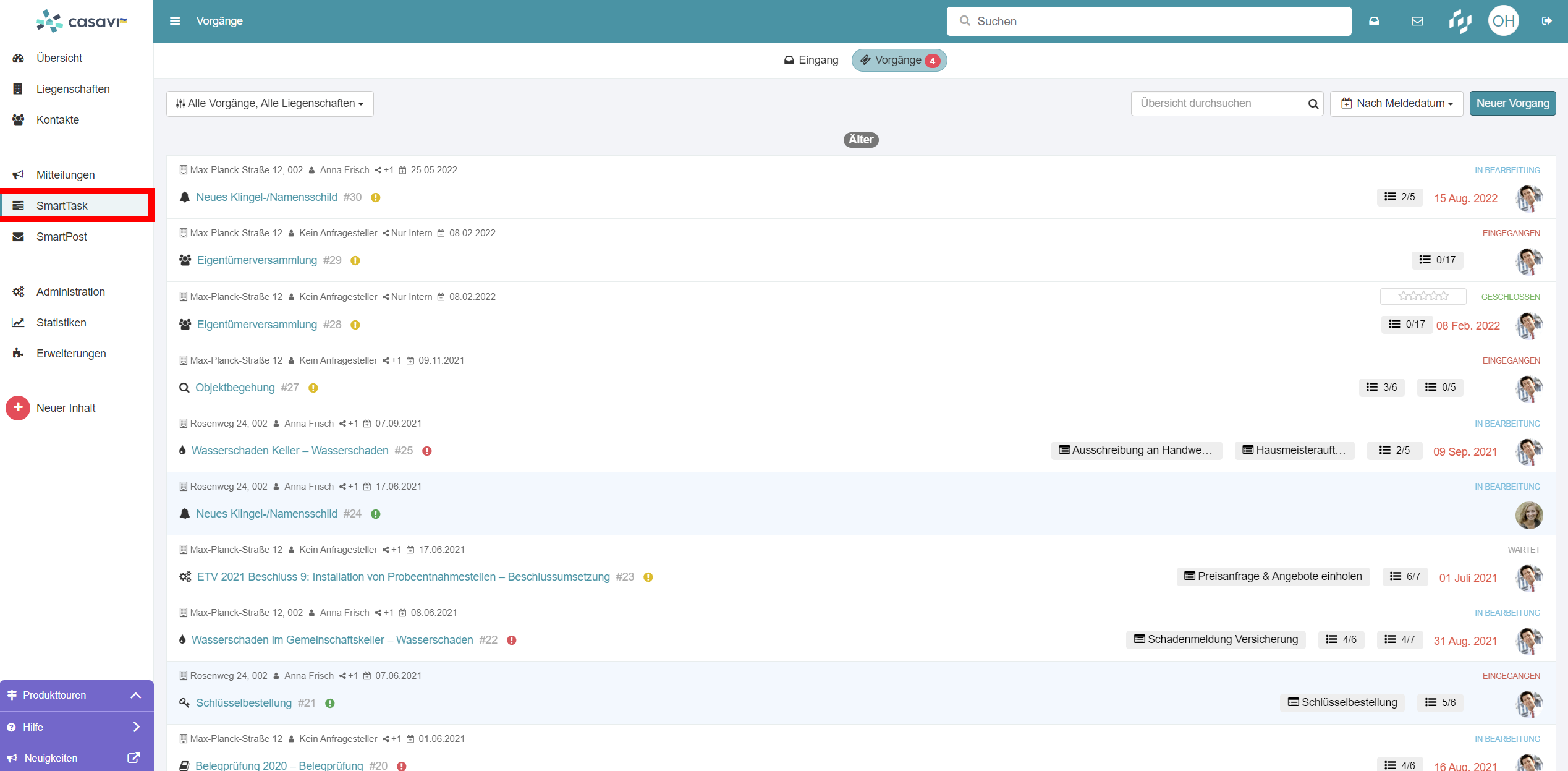This screenshot has height=771, width=1568.
Task: Click the search magnifier in Übersicht durchsuchen
Action: tap(1313, 104)
